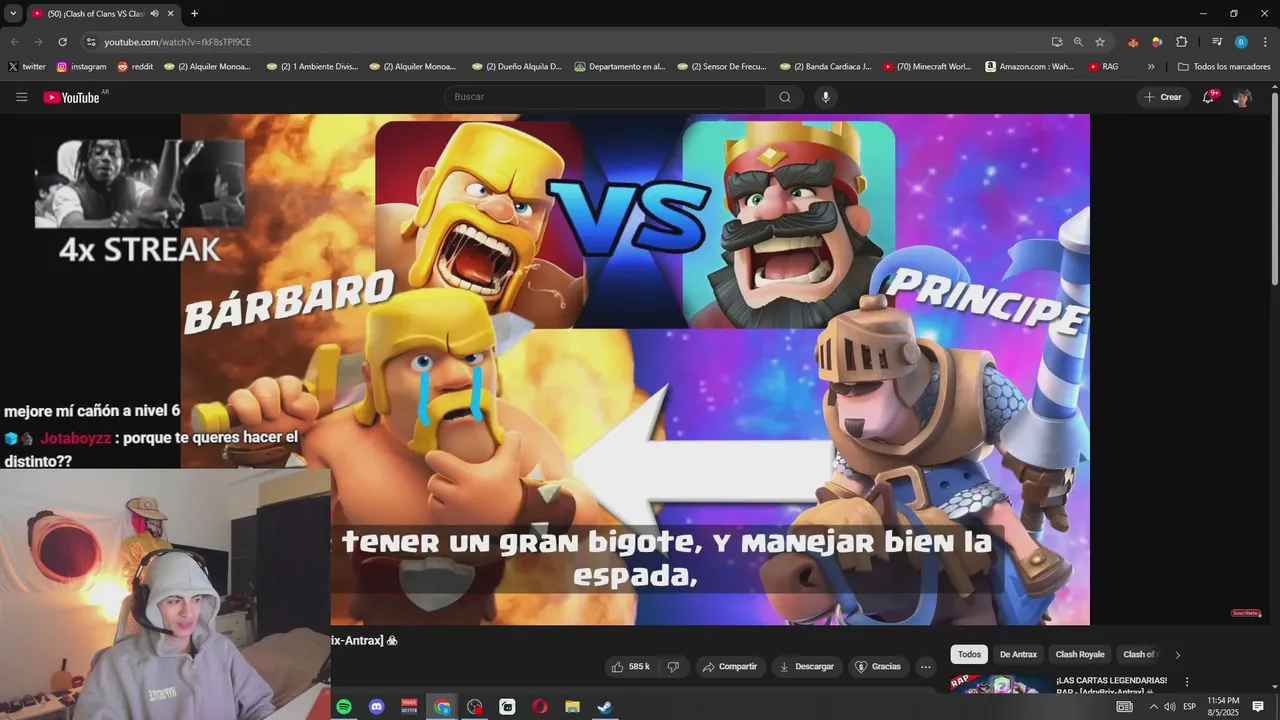The height and width of the screenshot is (720, 1280).
Task: Open the 'Departamento en al...' bookmark
Action: (620, 67)
